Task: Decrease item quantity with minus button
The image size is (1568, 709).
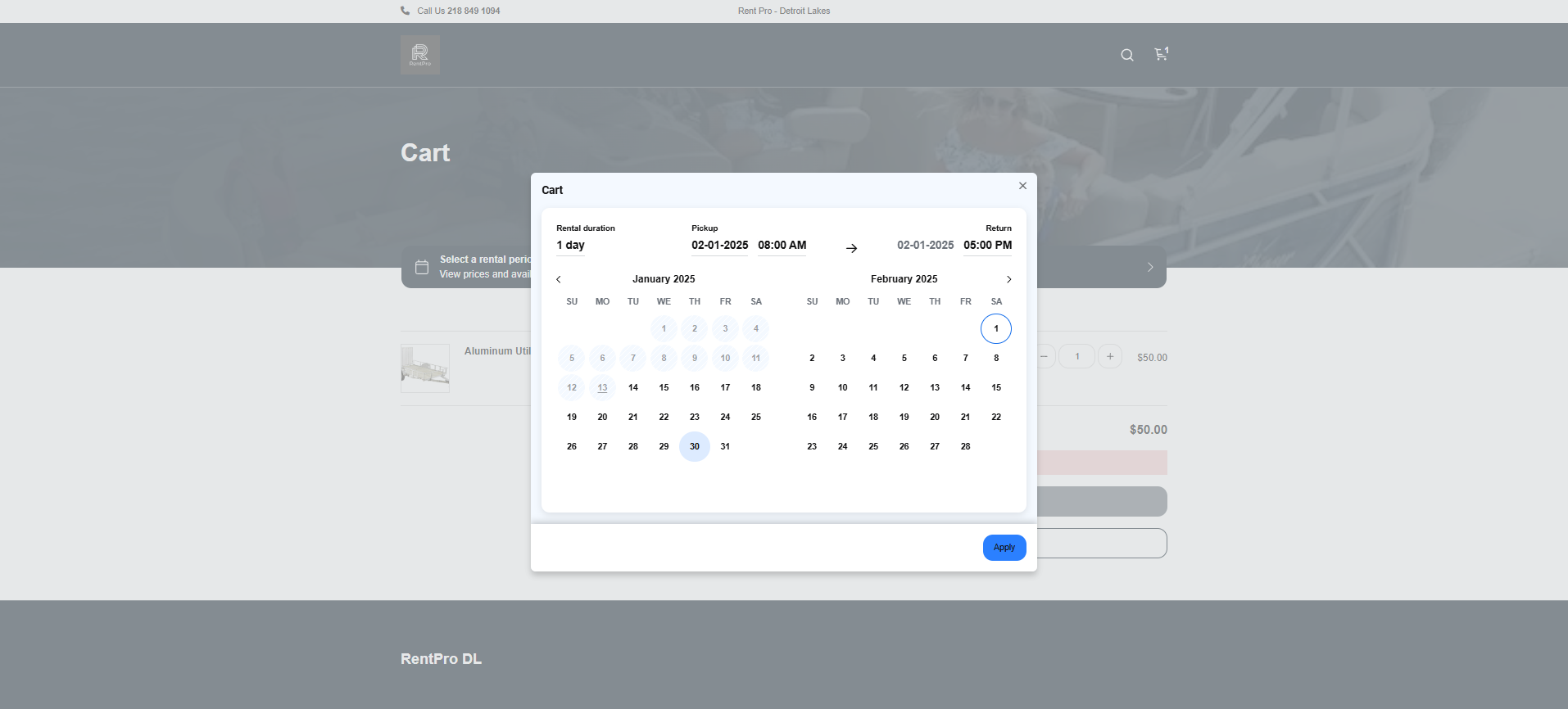Action: click(1044, 356)
